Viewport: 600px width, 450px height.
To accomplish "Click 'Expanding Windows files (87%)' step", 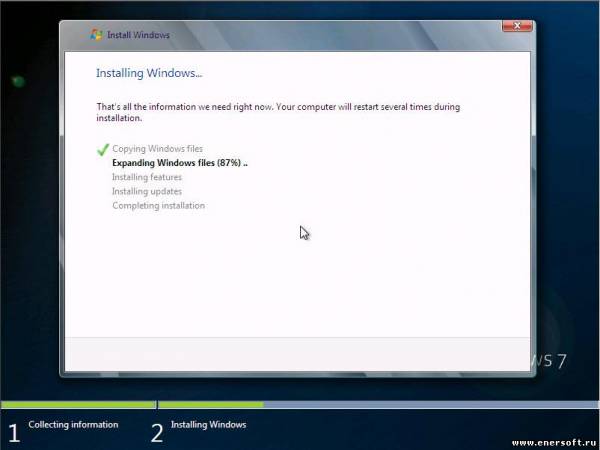I will (x=180, y=163).
